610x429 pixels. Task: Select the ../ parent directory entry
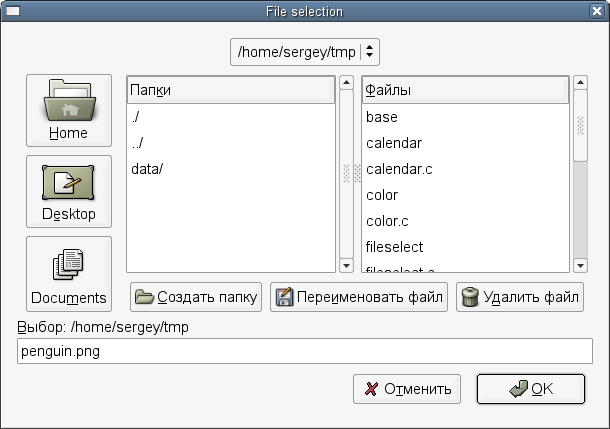tap(138, 143)
